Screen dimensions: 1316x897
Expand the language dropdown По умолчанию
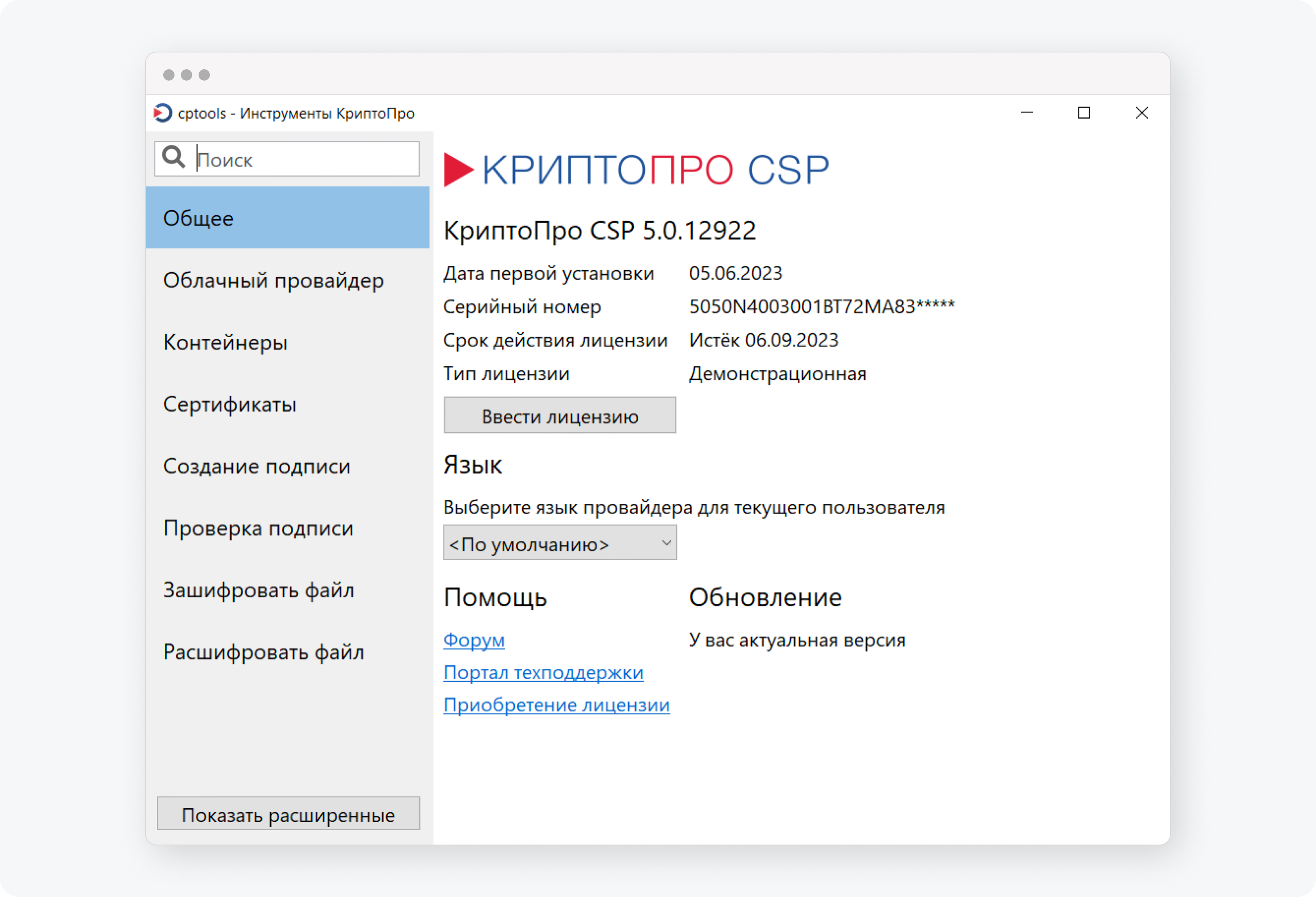click(560, 543)
